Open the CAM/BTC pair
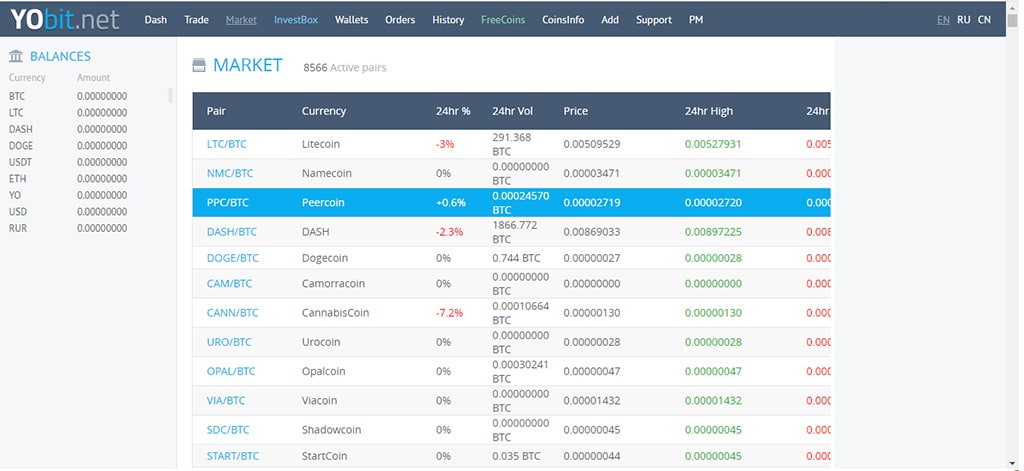The width and height of the screenshot is (1024, 471). (229, 284)
